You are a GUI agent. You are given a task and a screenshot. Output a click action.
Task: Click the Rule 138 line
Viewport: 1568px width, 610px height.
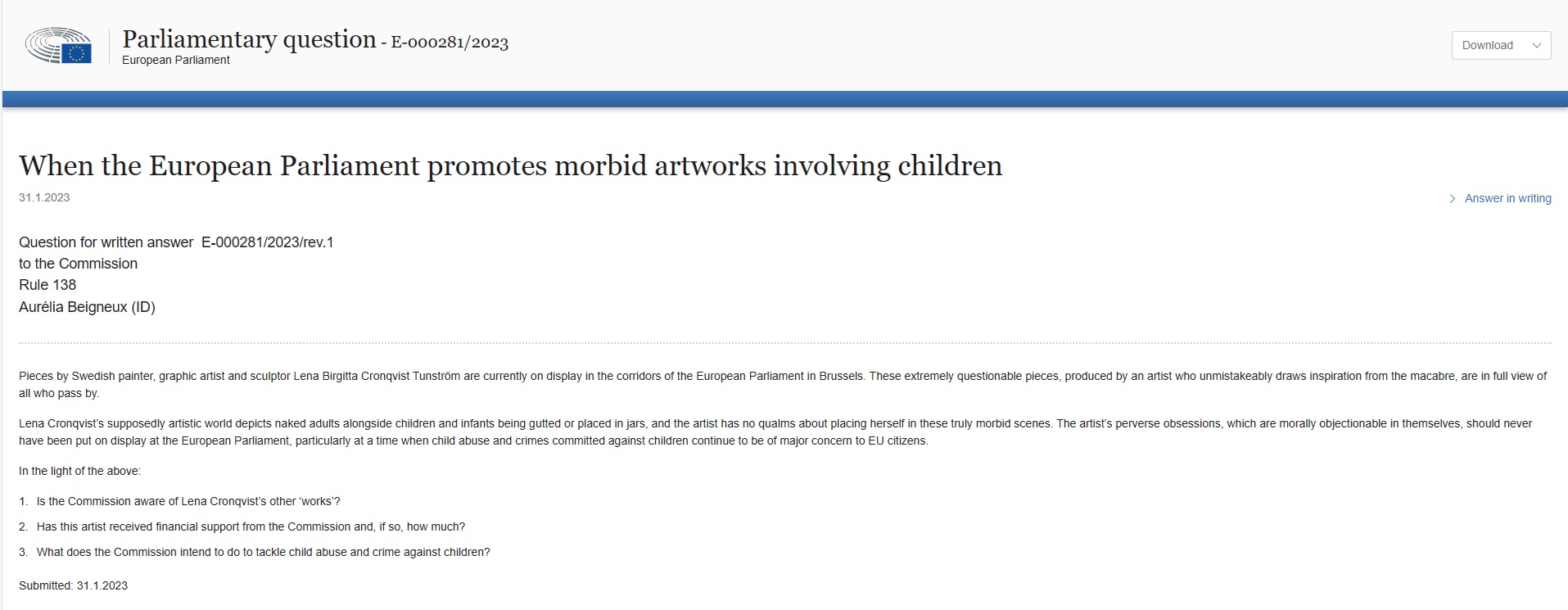click(x=47, y=285)
